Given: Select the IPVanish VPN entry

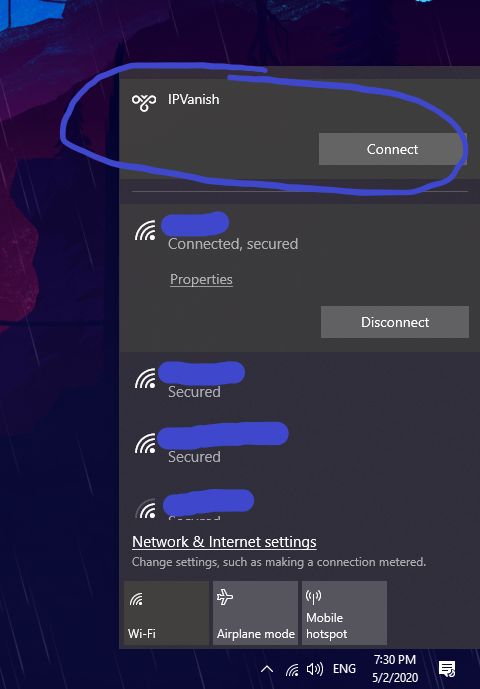Looking at the screenshot, I should tap(299, 129).
